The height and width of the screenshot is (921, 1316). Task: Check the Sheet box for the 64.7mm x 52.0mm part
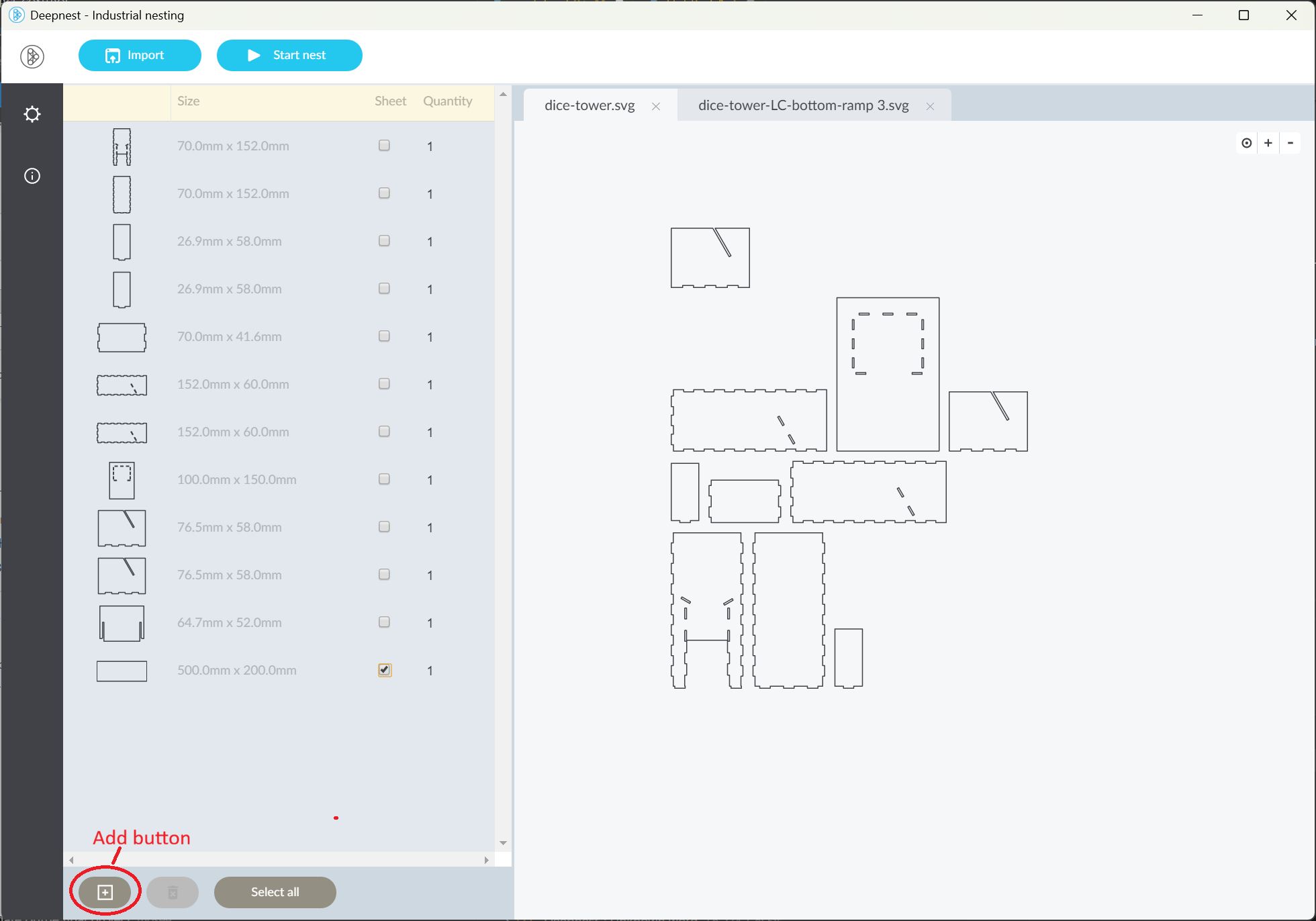click(x=384, y=622)
